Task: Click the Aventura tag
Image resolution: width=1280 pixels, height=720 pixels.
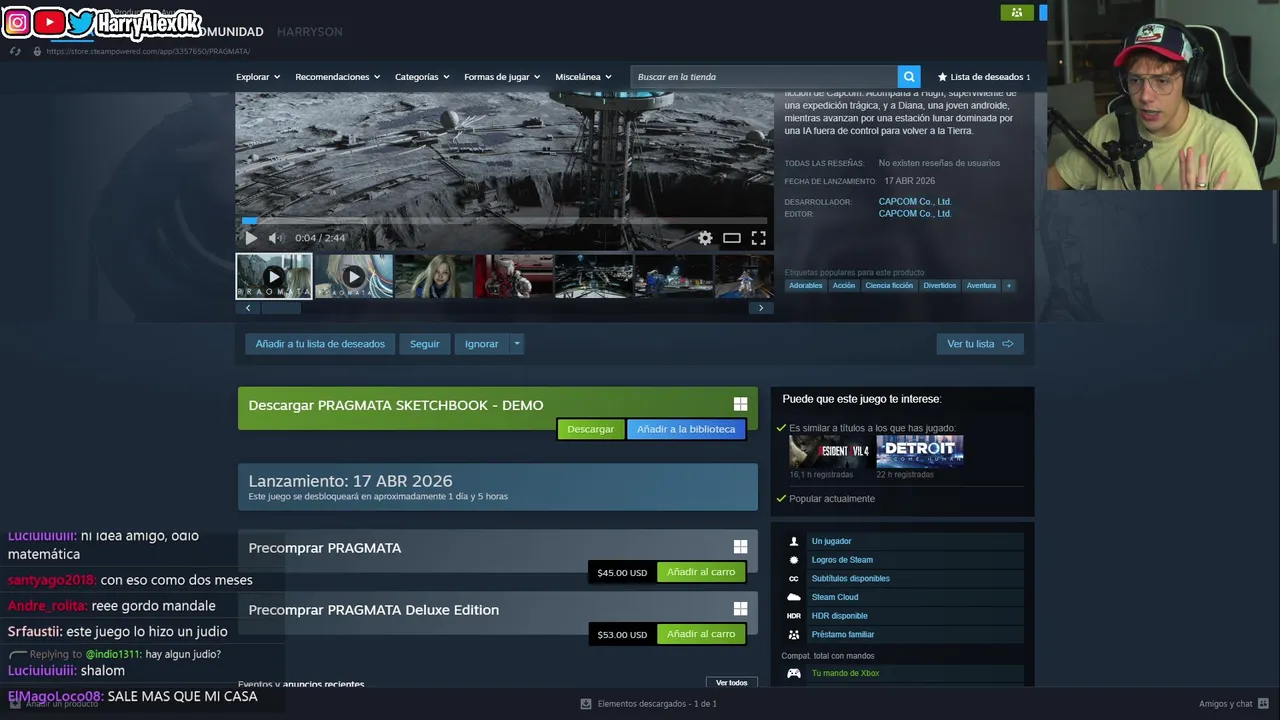Action: pos(981,286)
